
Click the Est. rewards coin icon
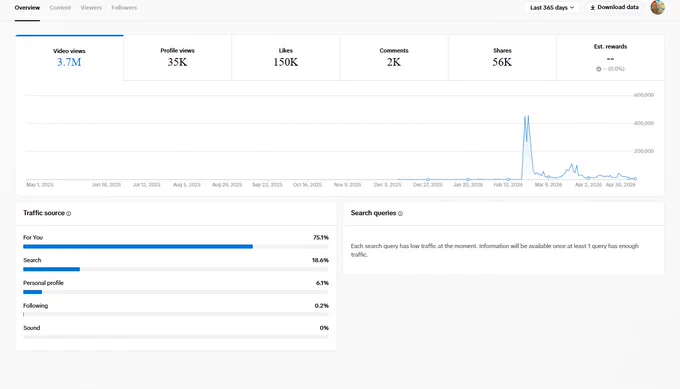[x=598, y=69]
